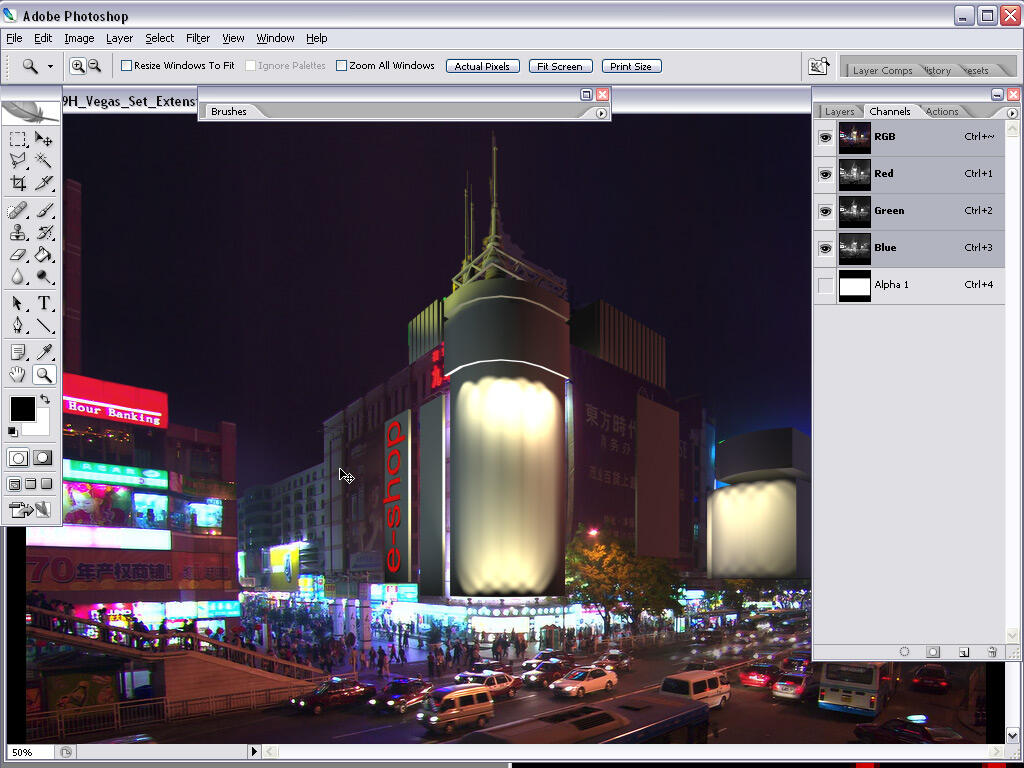Select the Notes tool
The image size is (1024, 768).
point(18,353)
